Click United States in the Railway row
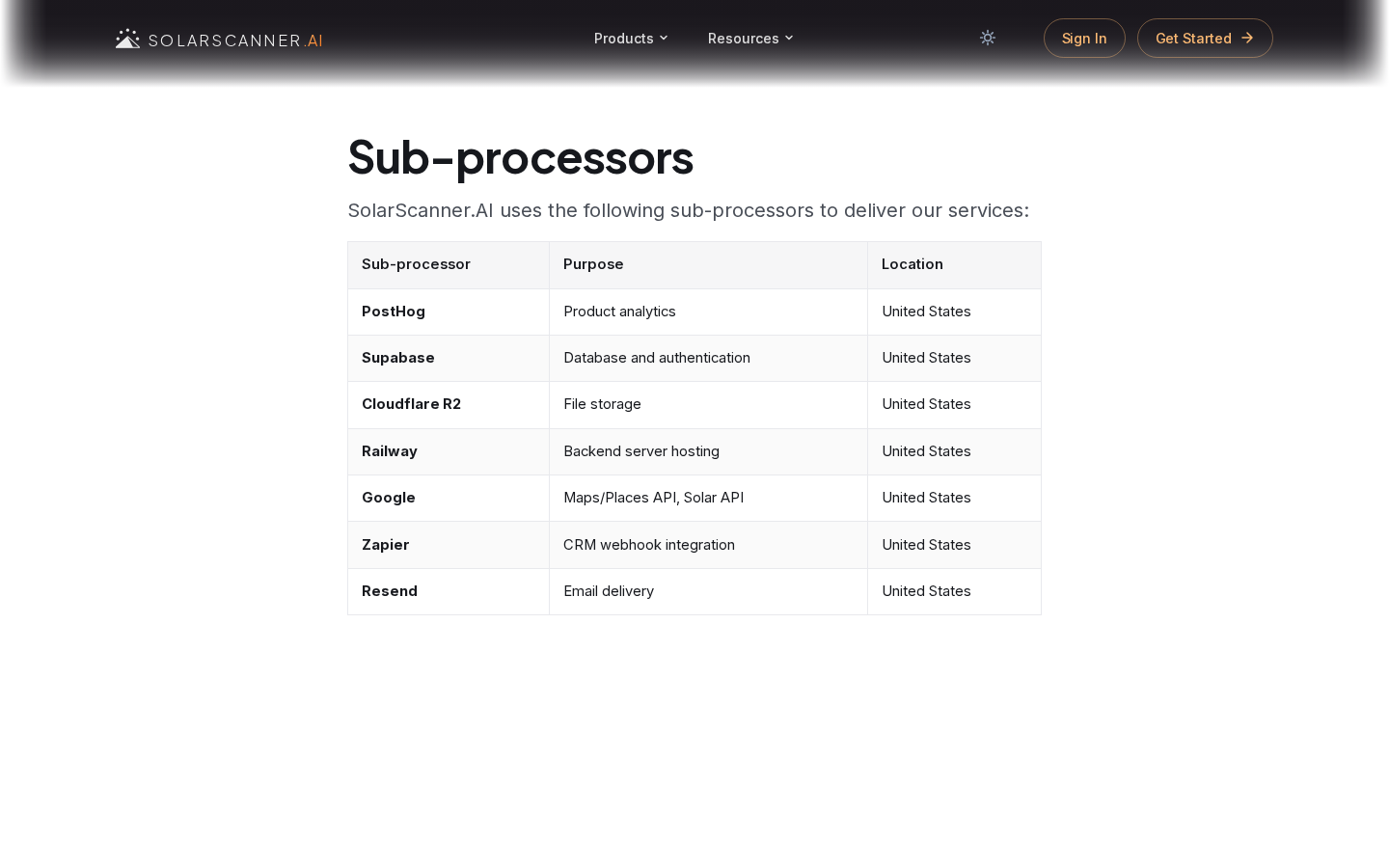Image resolution: width=1389 pixels, height=868 pixels. [955, 452]
